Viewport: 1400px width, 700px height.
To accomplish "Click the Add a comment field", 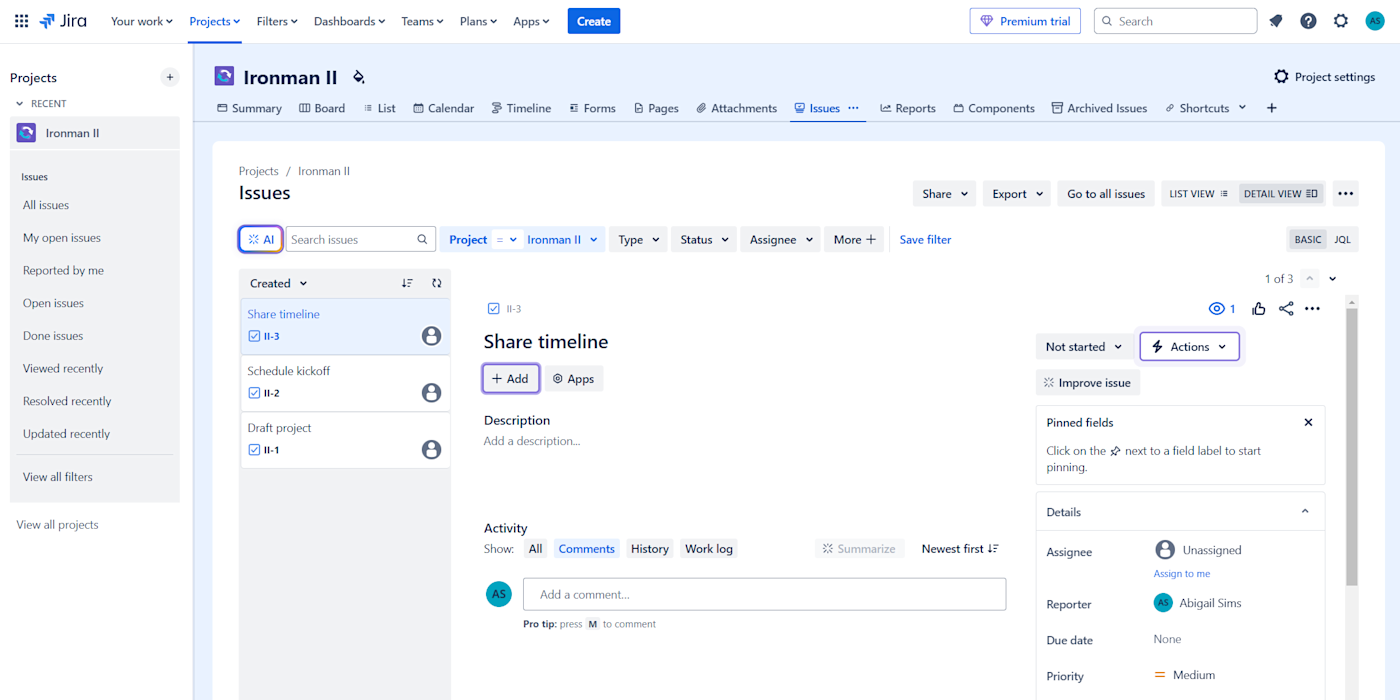I will (x=764, y=594).
